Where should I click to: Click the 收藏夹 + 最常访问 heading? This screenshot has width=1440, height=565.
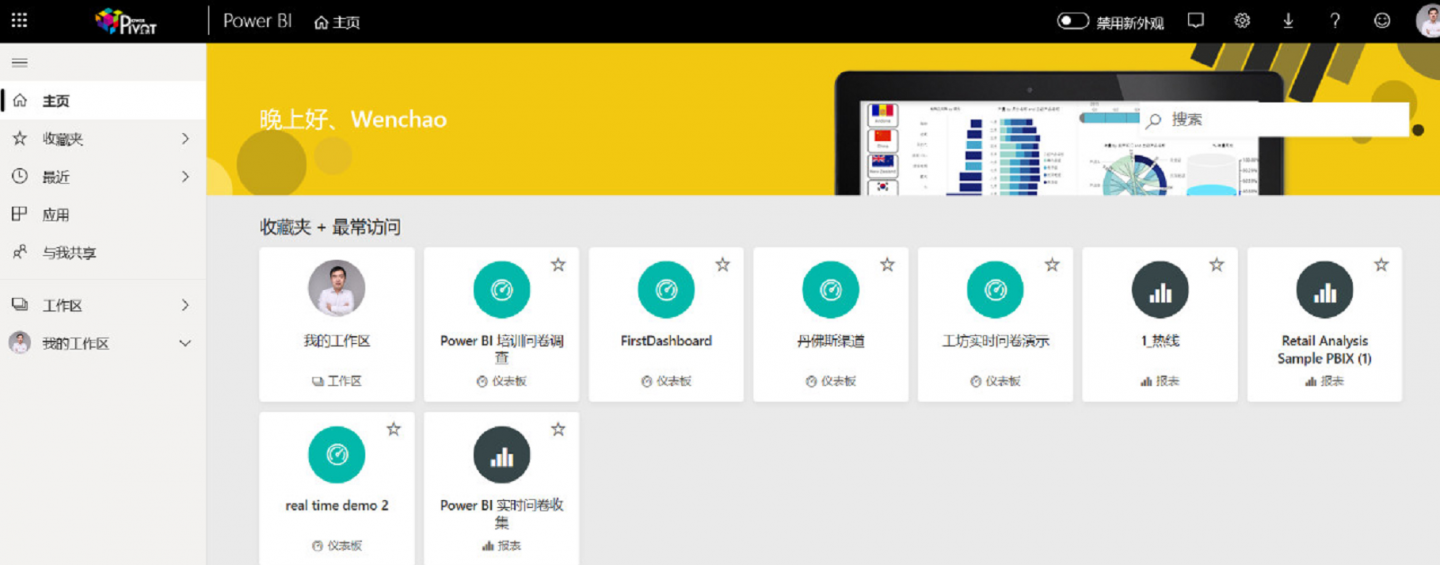[x=330, y=228]
